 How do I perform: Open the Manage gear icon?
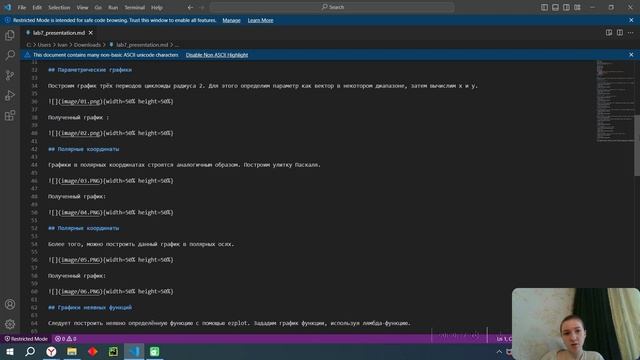pyautogui.click(x=10, y=324)
